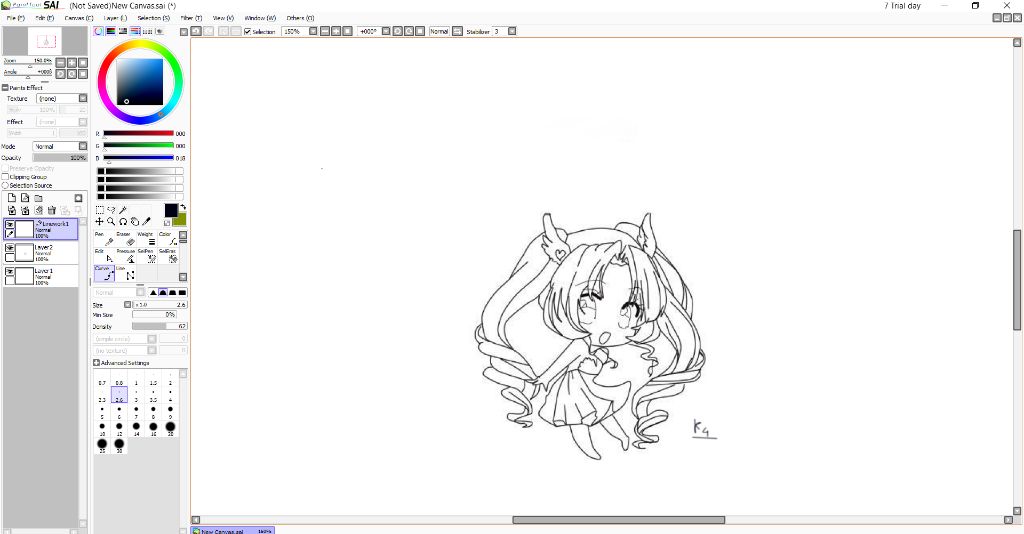The image size is (1024, 534).
Task: Create a new layer folder
Action: tap(39, 198)
